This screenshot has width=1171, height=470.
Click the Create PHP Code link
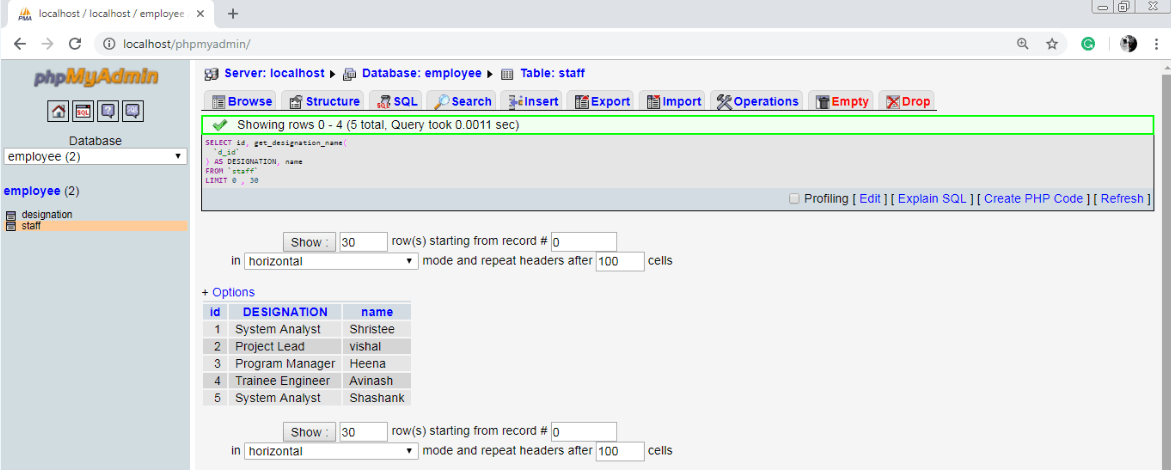click(1034, 199)
